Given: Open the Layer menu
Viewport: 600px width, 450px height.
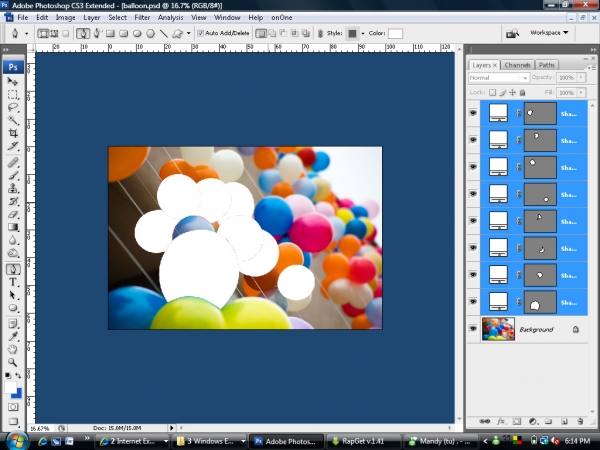Looking at the screenshot, I should [x=91, y=18].
